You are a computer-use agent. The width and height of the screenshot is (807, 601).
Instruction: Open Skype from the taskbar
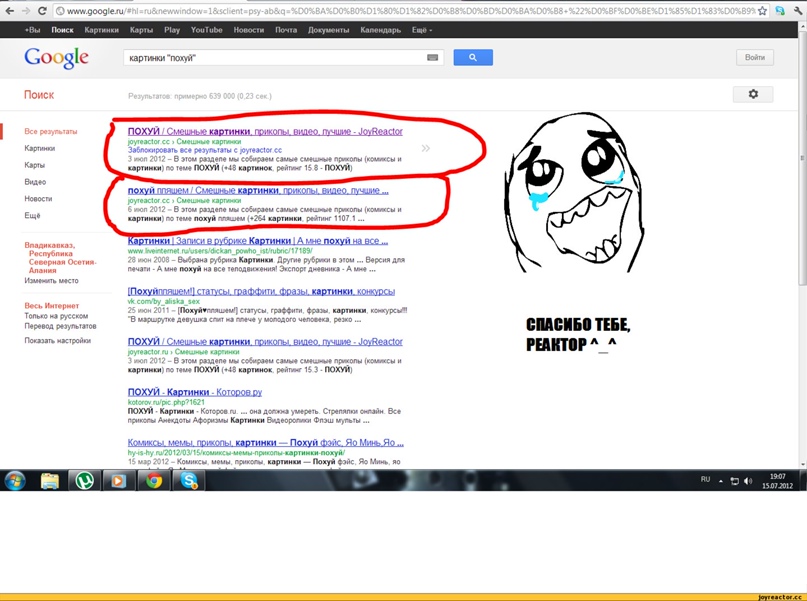click(189, 481)
